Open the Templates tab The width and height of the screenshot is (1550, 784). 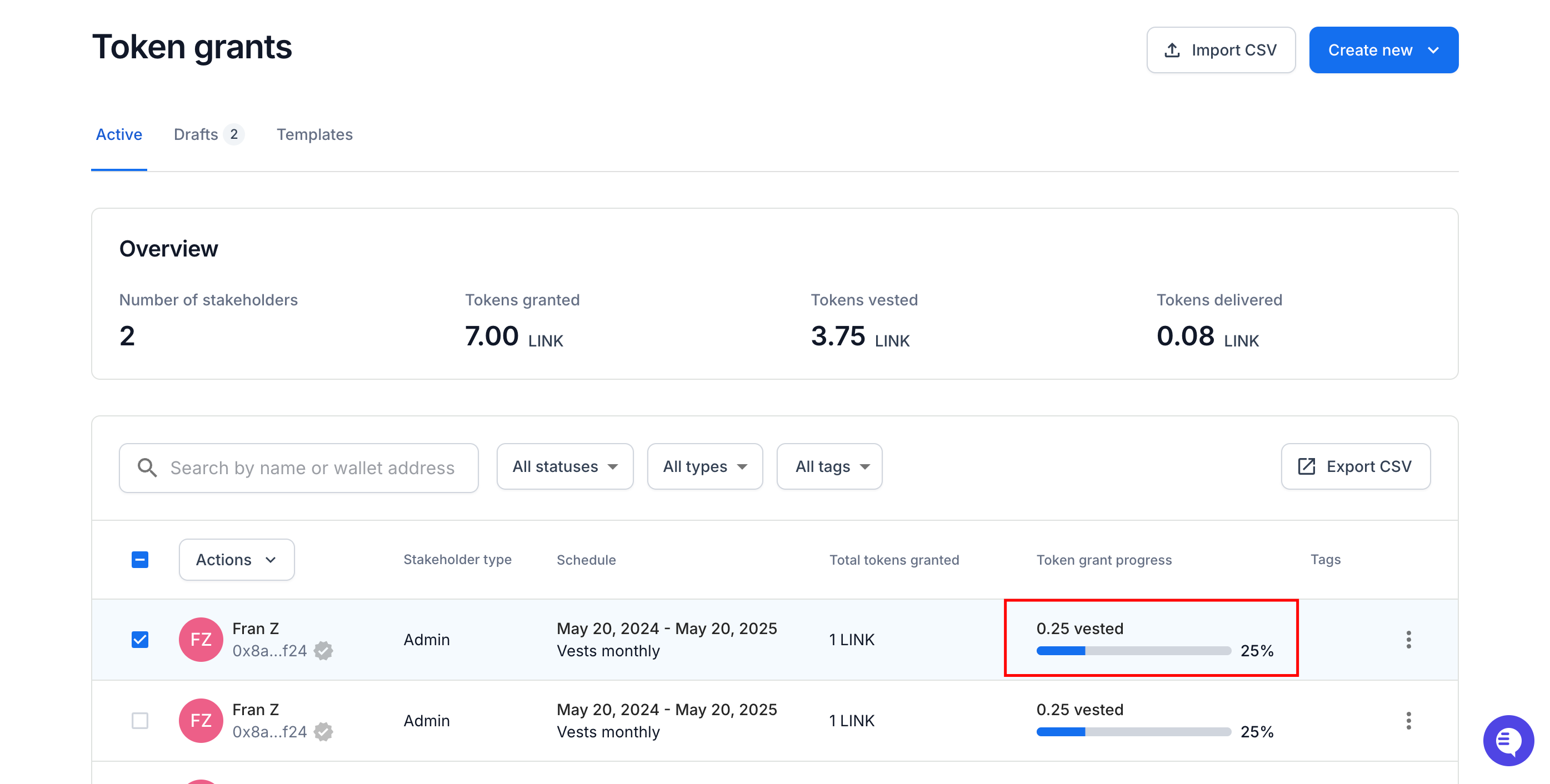[x=314, y=134]
